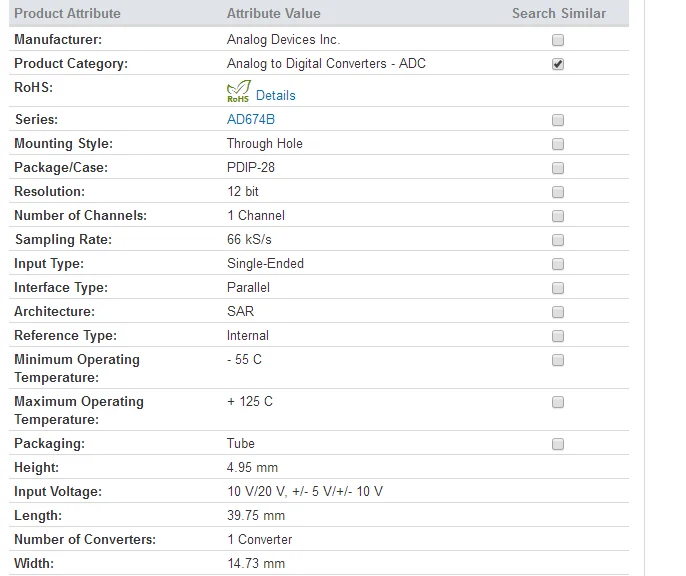
Task: Tick the Resolution 12 bit checkbox
Action: point(558,192)
